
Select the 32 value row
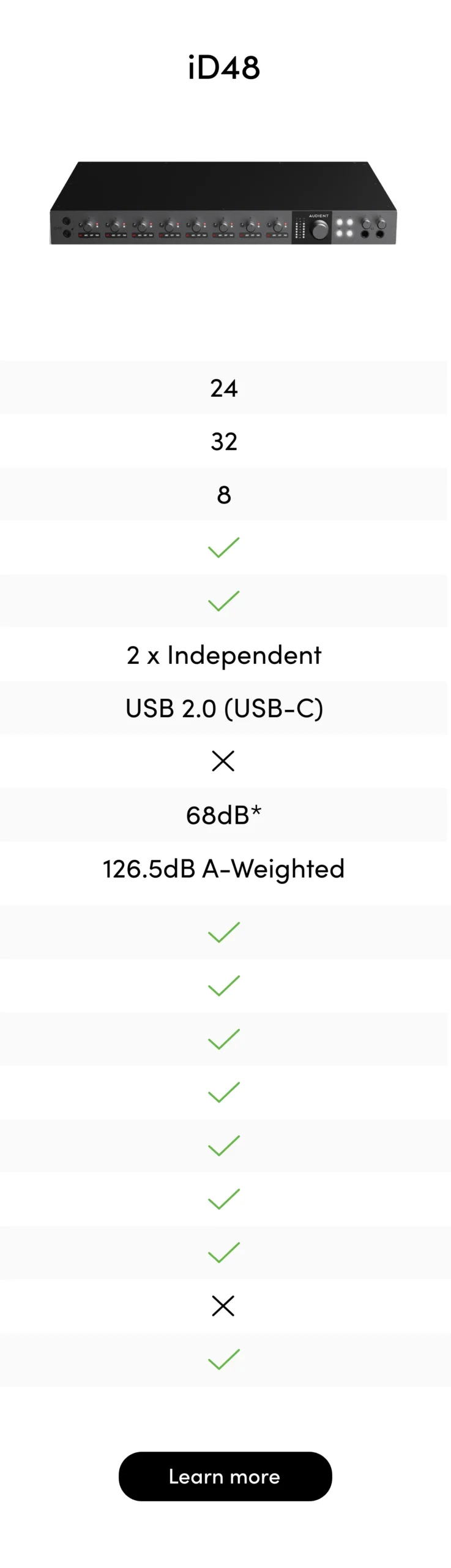[x=223, y=441]
